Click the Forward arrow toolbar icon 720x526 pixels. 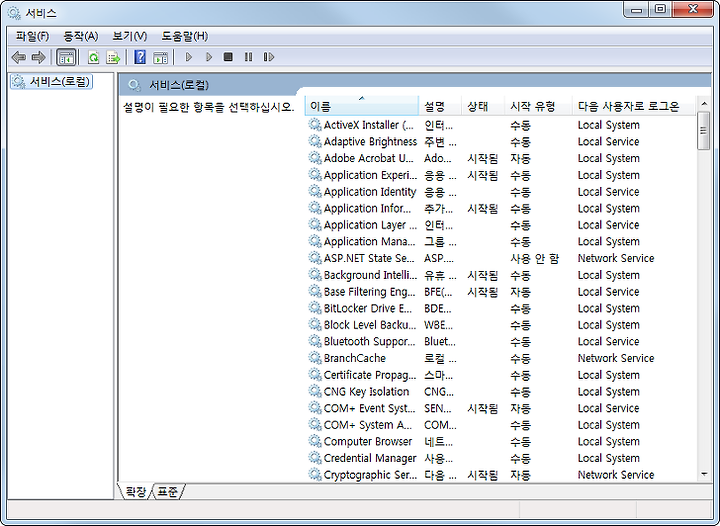tap(39, 57)
